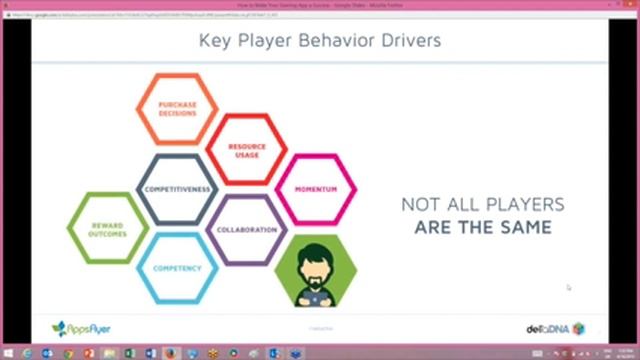Open the Windows Start button
The height and width of the screenshot is (360, 640).
coord(8,353)
